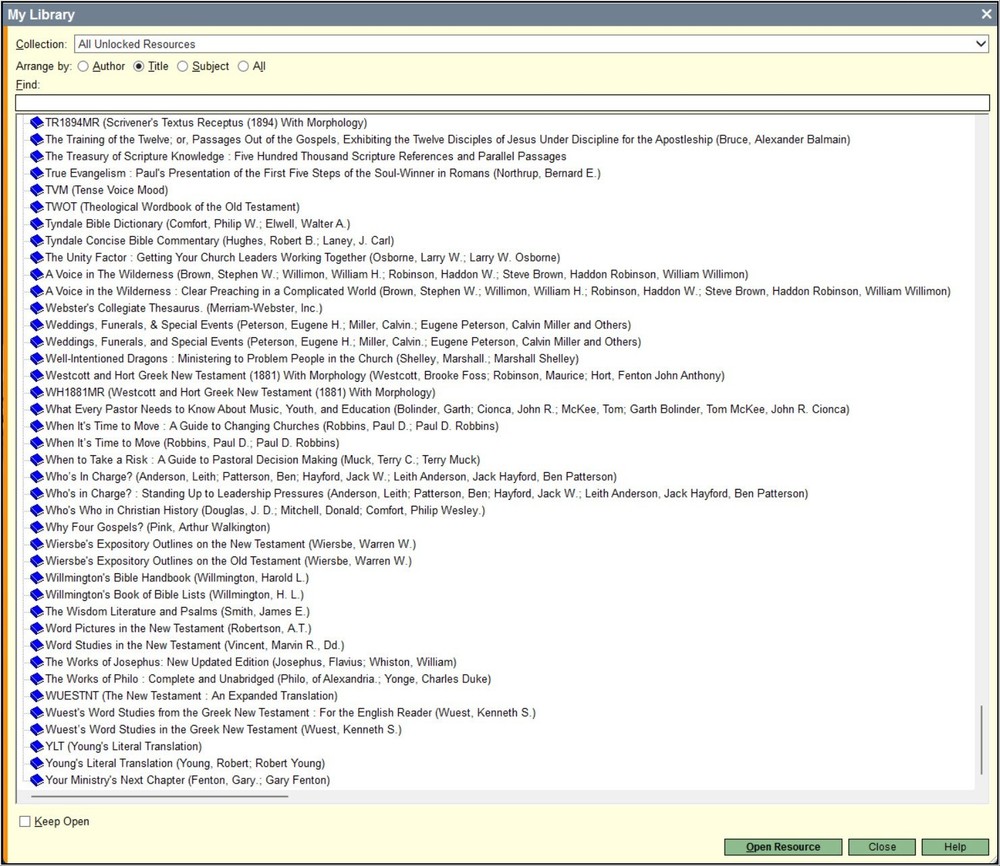Click the Close button at bottom
1000x866 pixels.
click(x=882, y=847)
